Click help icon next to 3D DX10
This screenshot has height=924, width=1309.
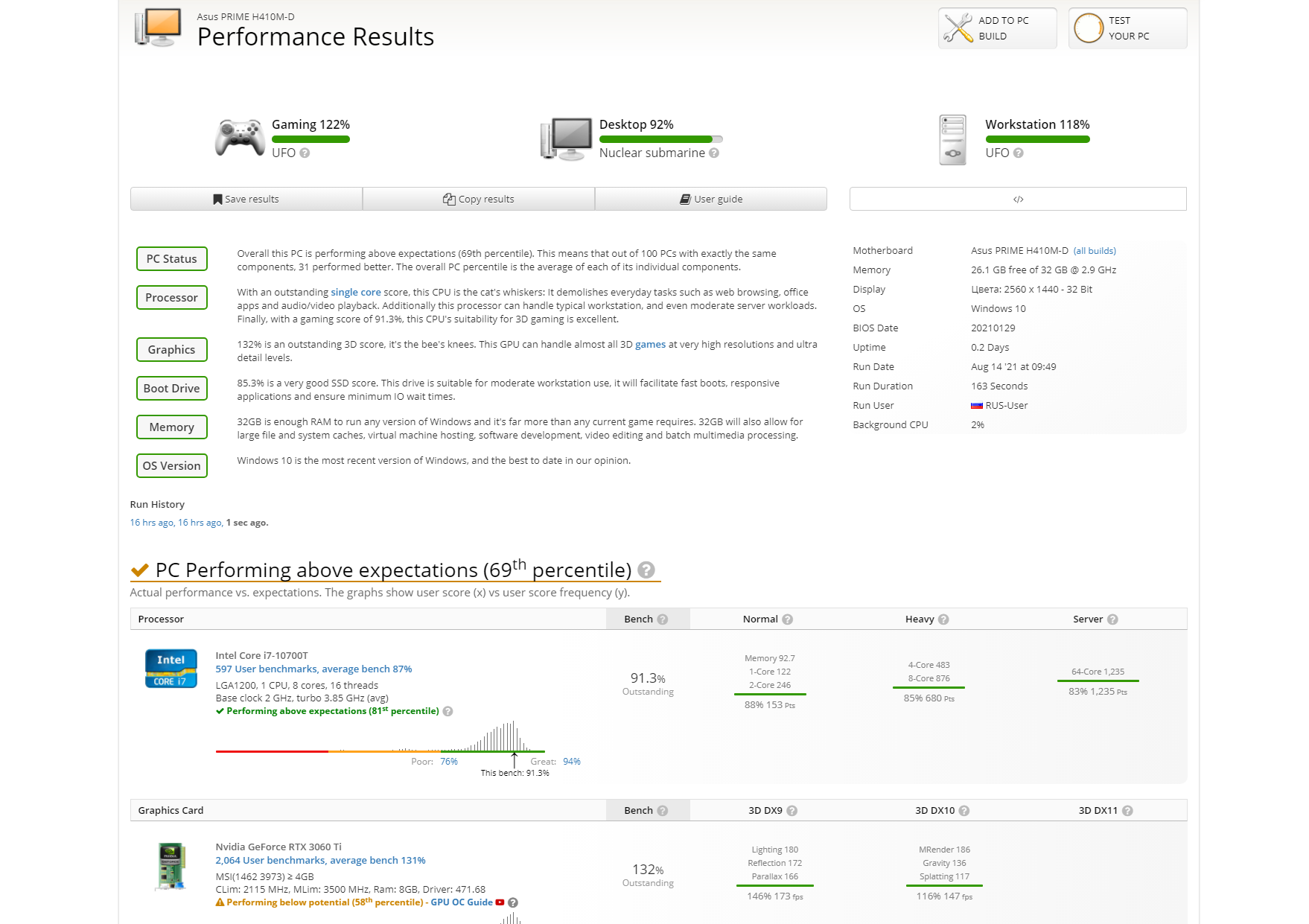tap(964, 811)
